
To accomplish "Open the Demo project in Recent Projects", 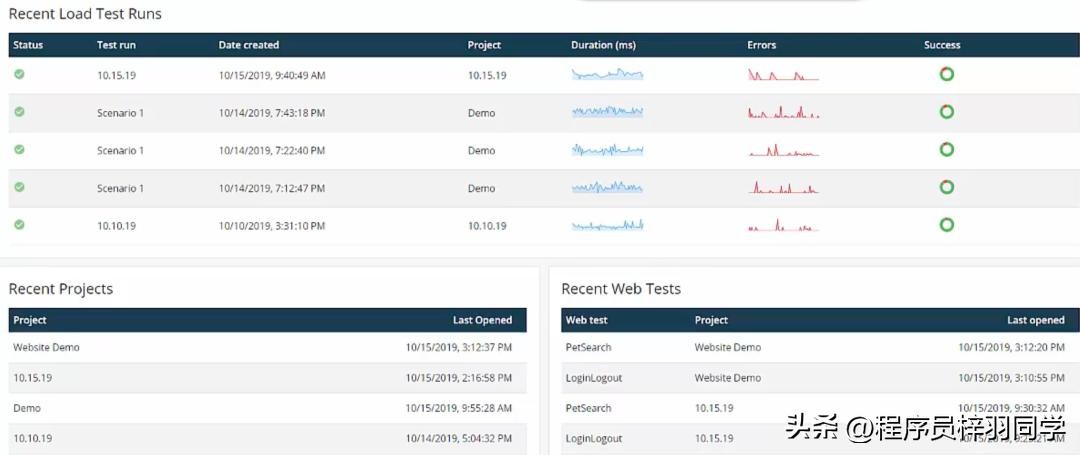I will [x=27, y=408].
